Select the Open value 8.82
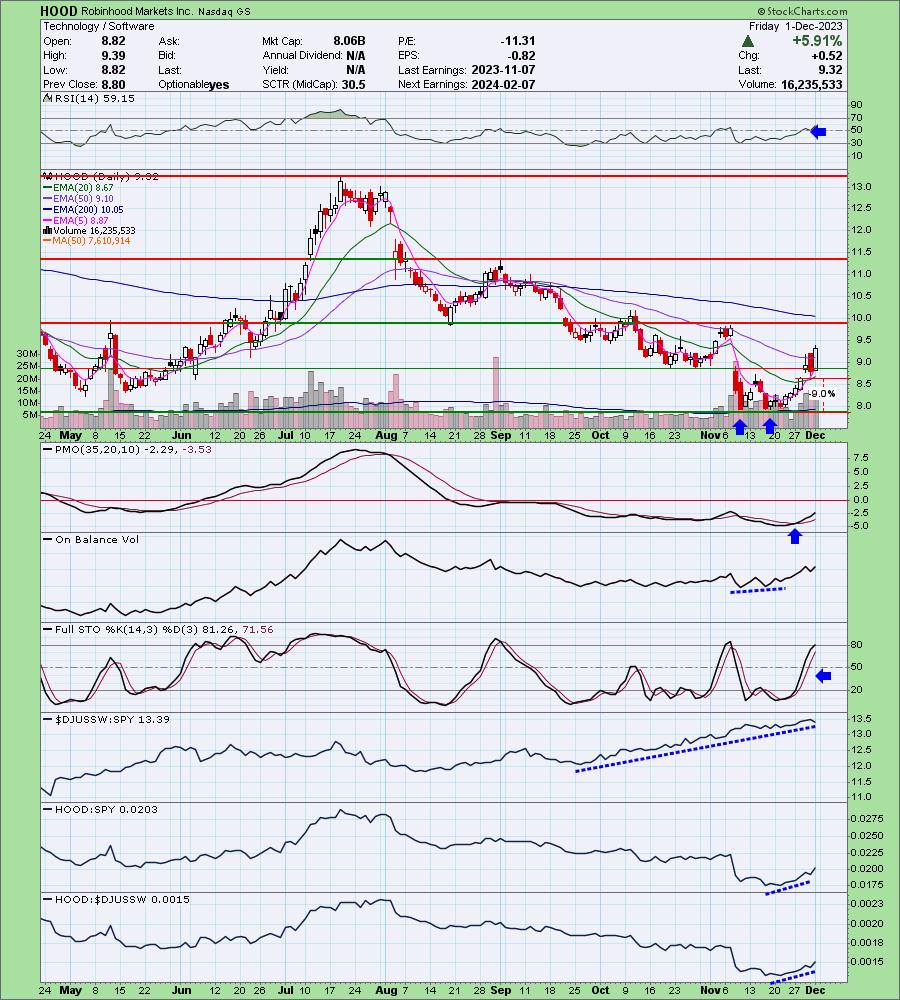 point(114,41)
